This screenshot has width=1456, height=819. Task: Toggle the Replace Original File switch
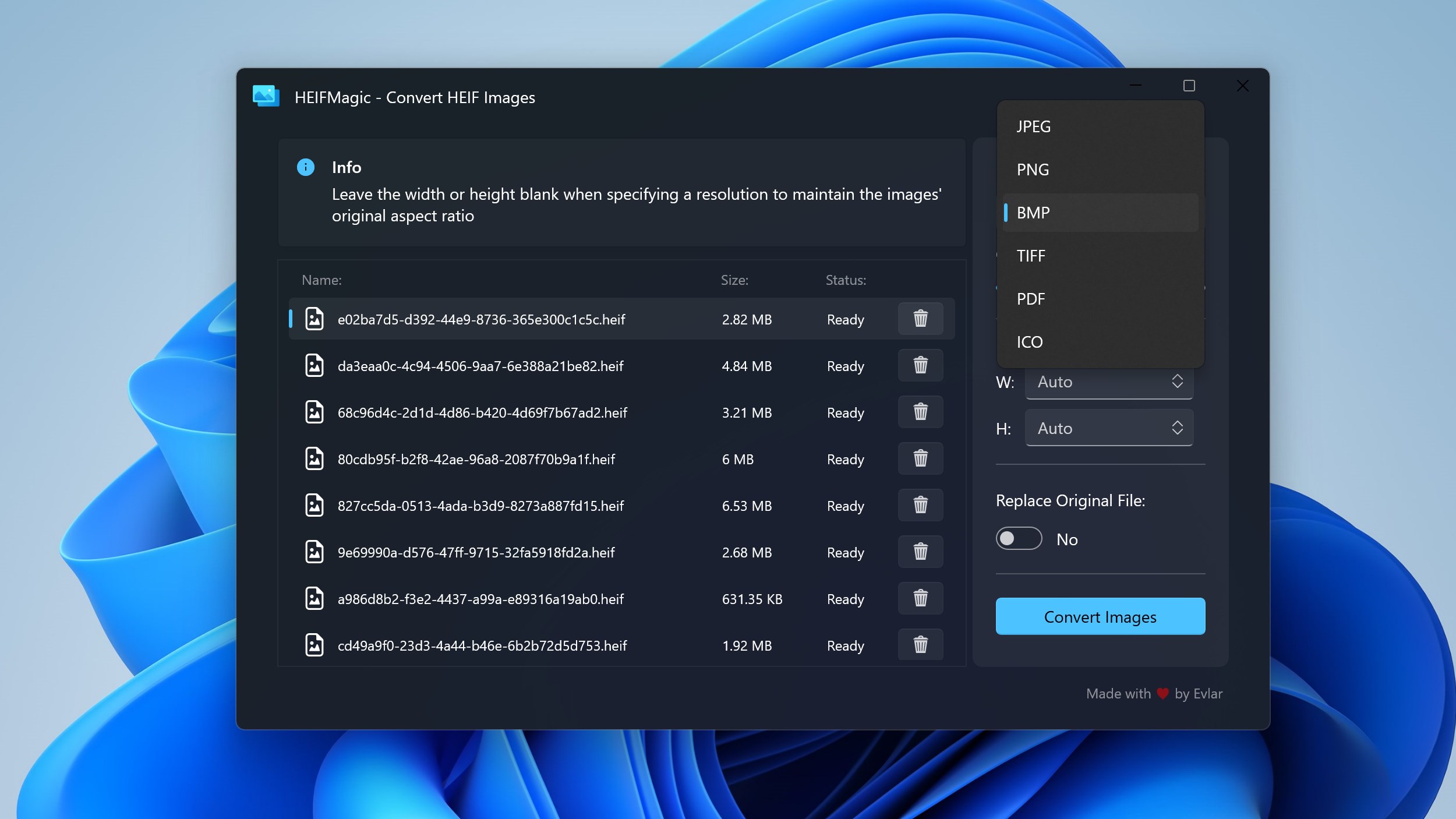pyautogui.click(x=1019, y=539)
